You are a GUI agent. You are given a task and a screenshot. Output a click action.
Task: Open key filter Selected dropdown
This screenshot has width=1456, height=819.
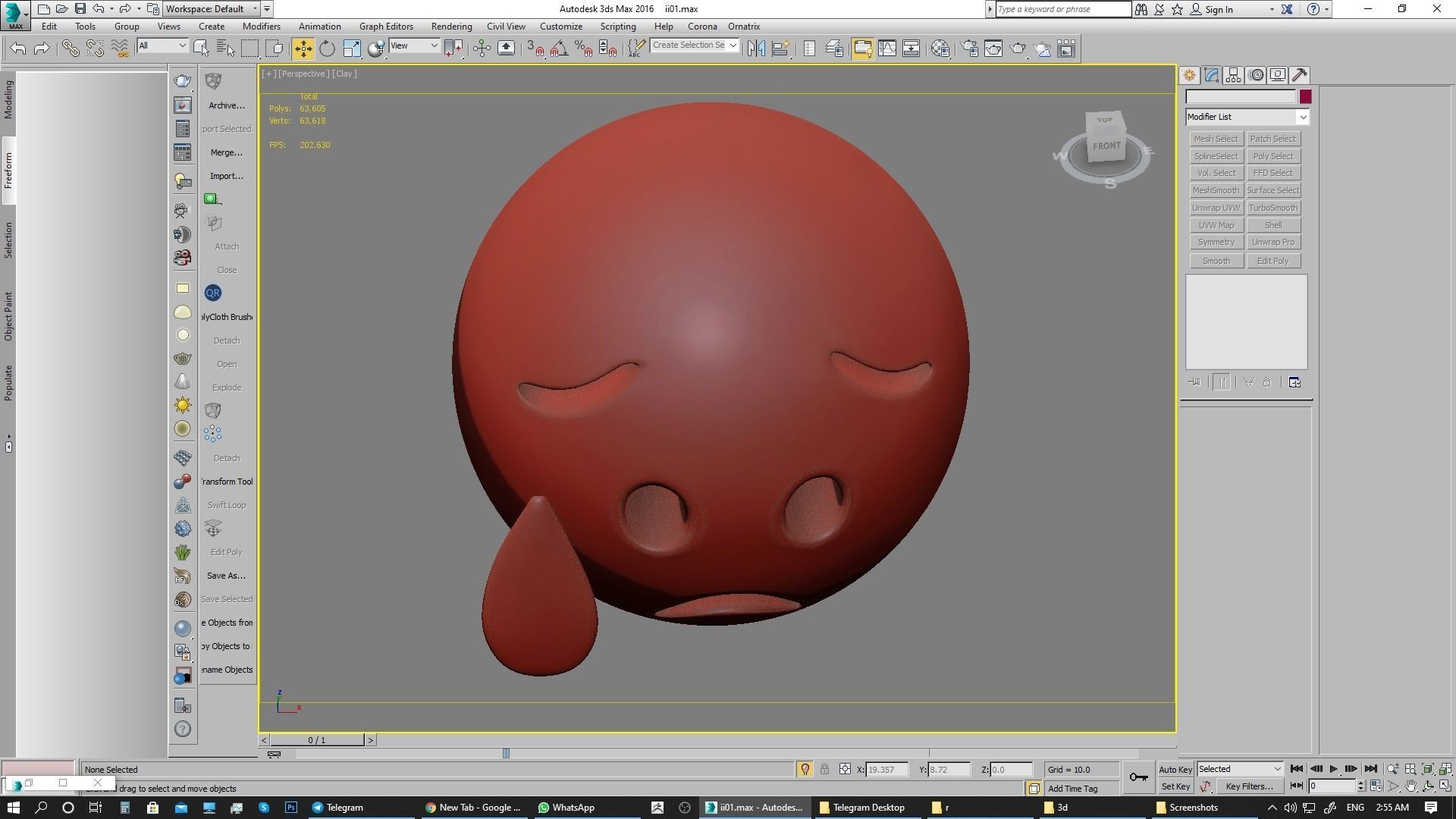(x=1239, y=769)
